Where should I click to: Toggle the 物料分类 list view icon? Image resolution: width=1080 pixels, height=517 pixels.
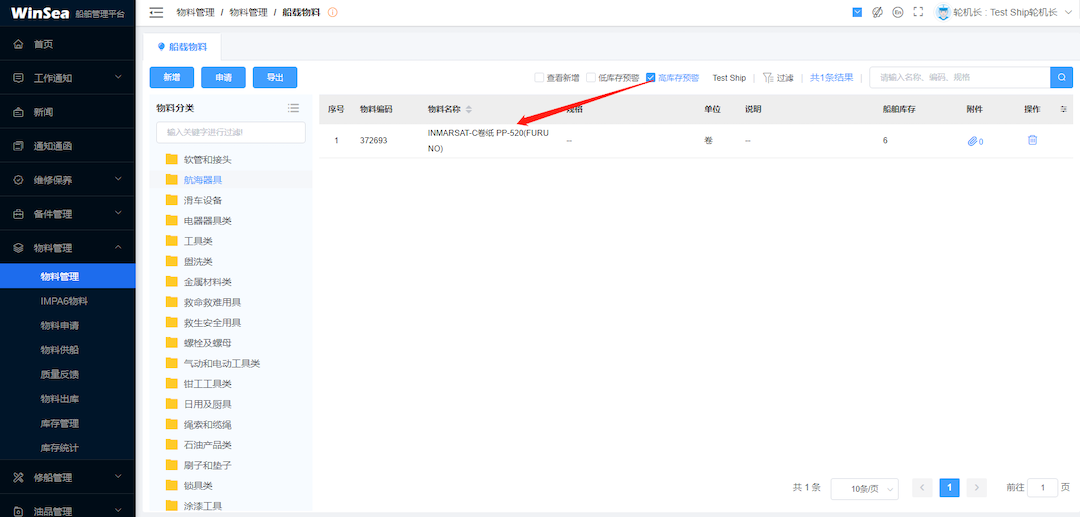(x=293, y=108)
